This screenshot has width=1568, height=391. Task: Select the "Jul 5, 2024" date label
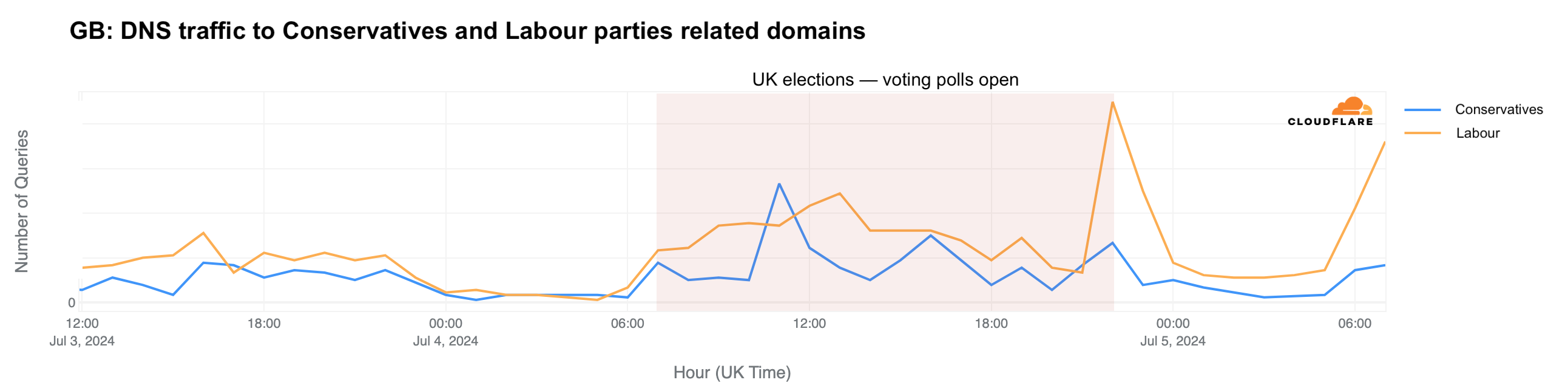click(1172, 341)
